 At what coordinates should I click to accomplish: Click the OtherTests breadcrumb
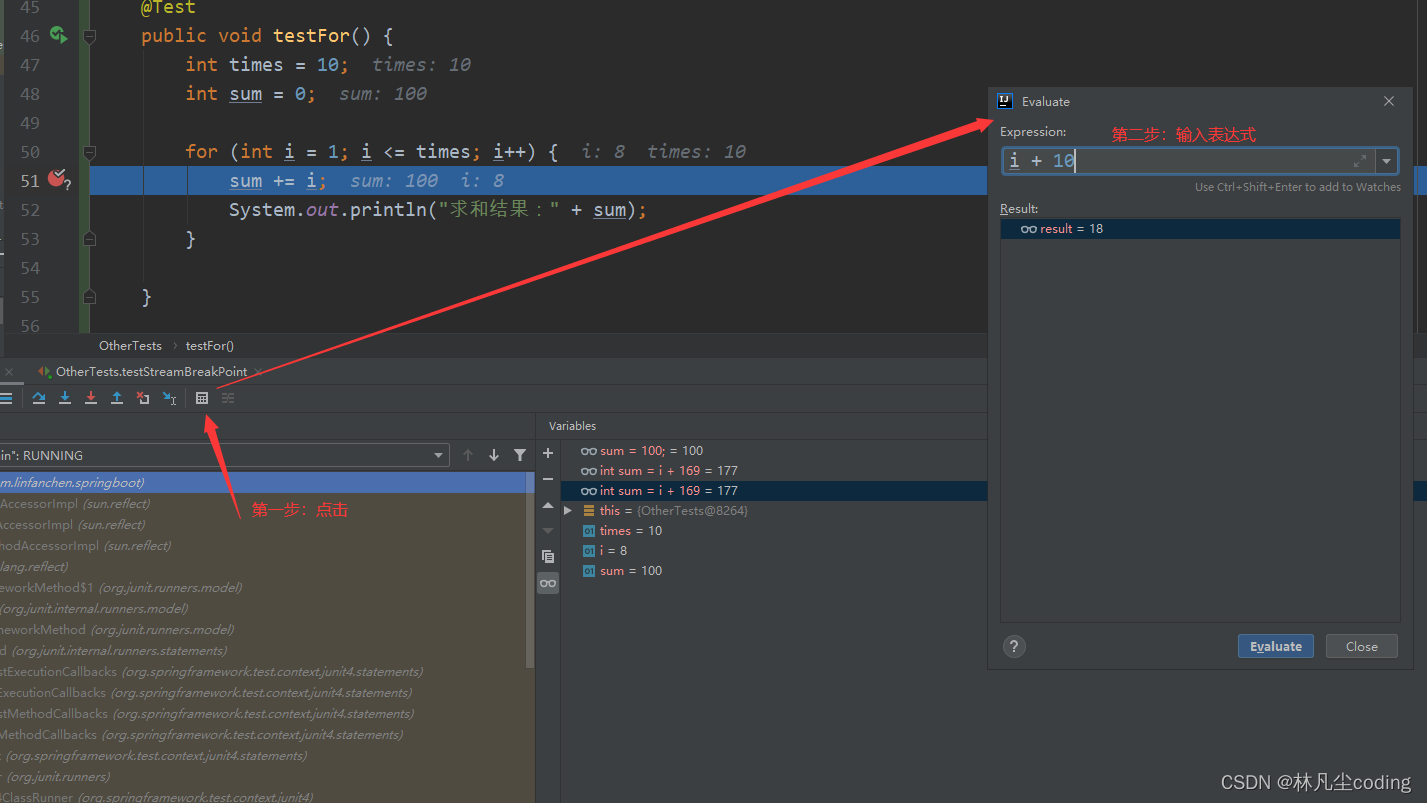(130, 345)
